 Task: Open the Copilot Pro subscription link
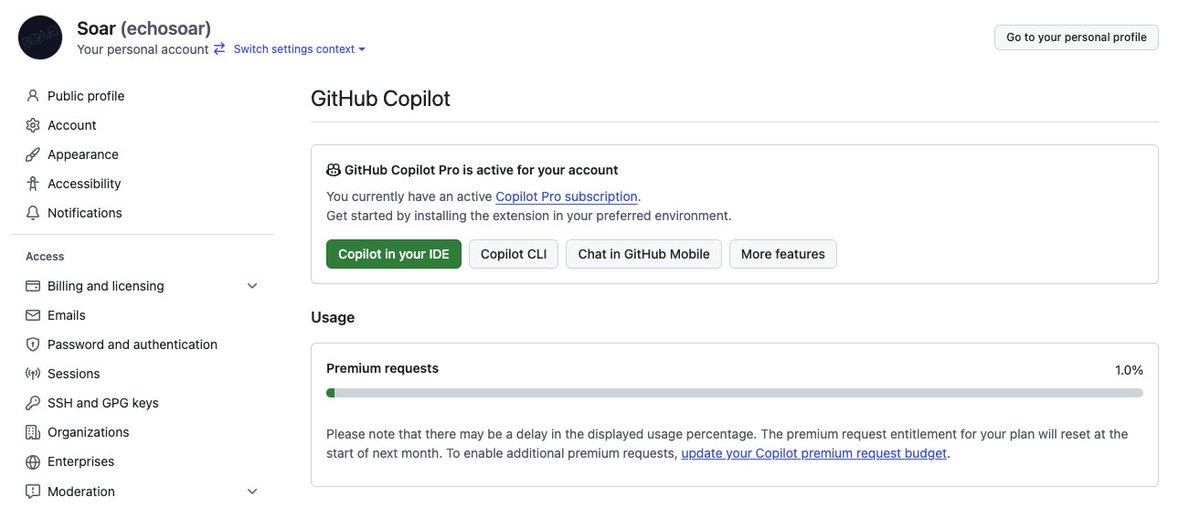pos(566,196)
